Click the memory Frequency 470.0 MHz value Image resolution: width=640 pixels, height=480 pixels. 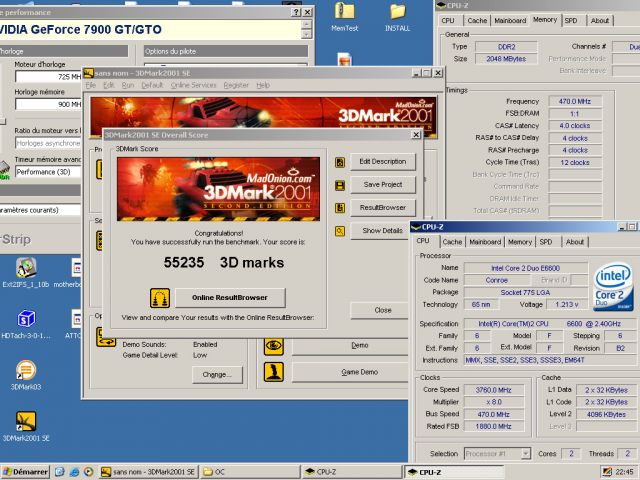click(x=575, y=101)
